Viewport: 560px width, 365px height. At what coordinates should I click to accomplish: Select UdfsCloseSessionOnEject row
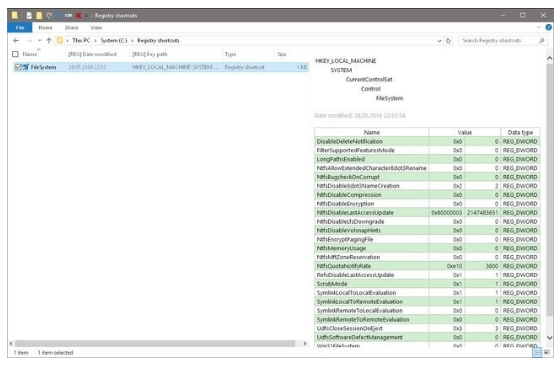coord(427,329)
